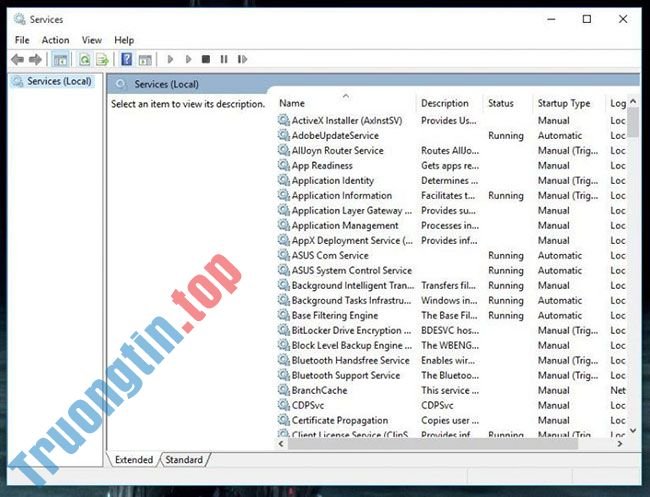Select the Application Information service name

click(342, 195)
